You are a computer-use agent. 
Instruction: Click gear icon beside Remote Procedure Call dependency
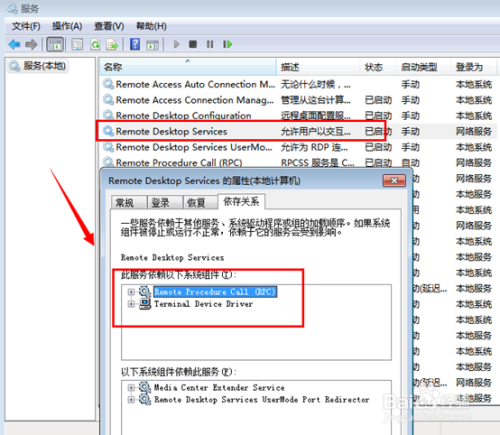click(145, 292)
